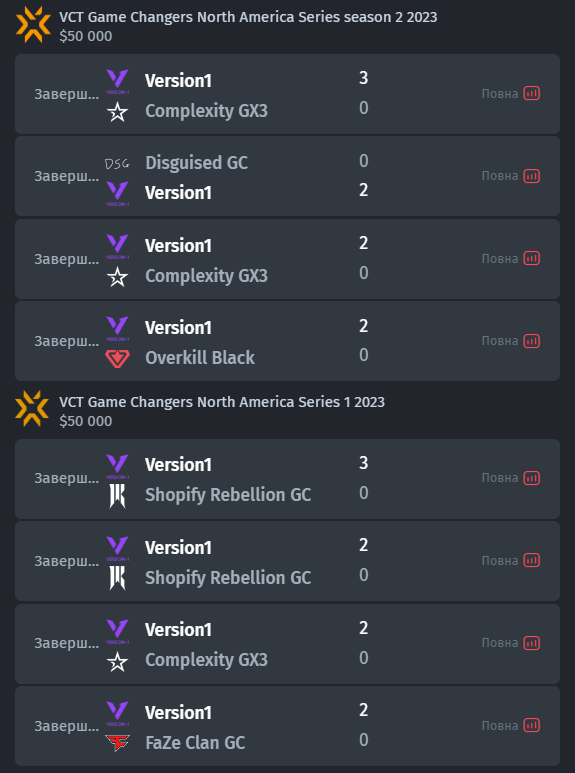Screen dimensions: 575x773
Task: Click the Disguised GC DSG logo
Action: click(117, 163)
